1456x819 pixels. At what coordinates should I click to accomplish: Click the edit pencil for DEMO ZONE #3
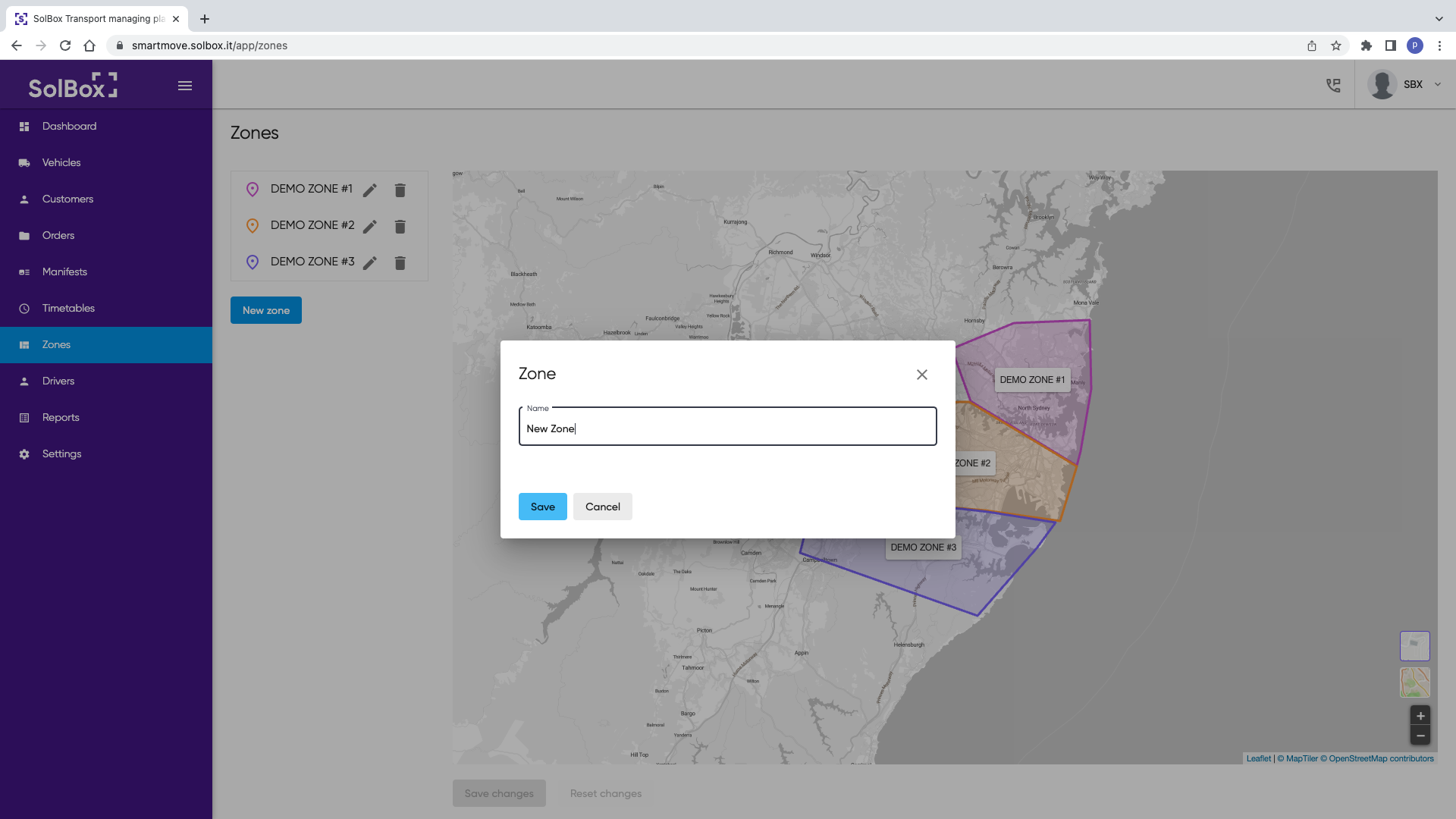[370, 263]
